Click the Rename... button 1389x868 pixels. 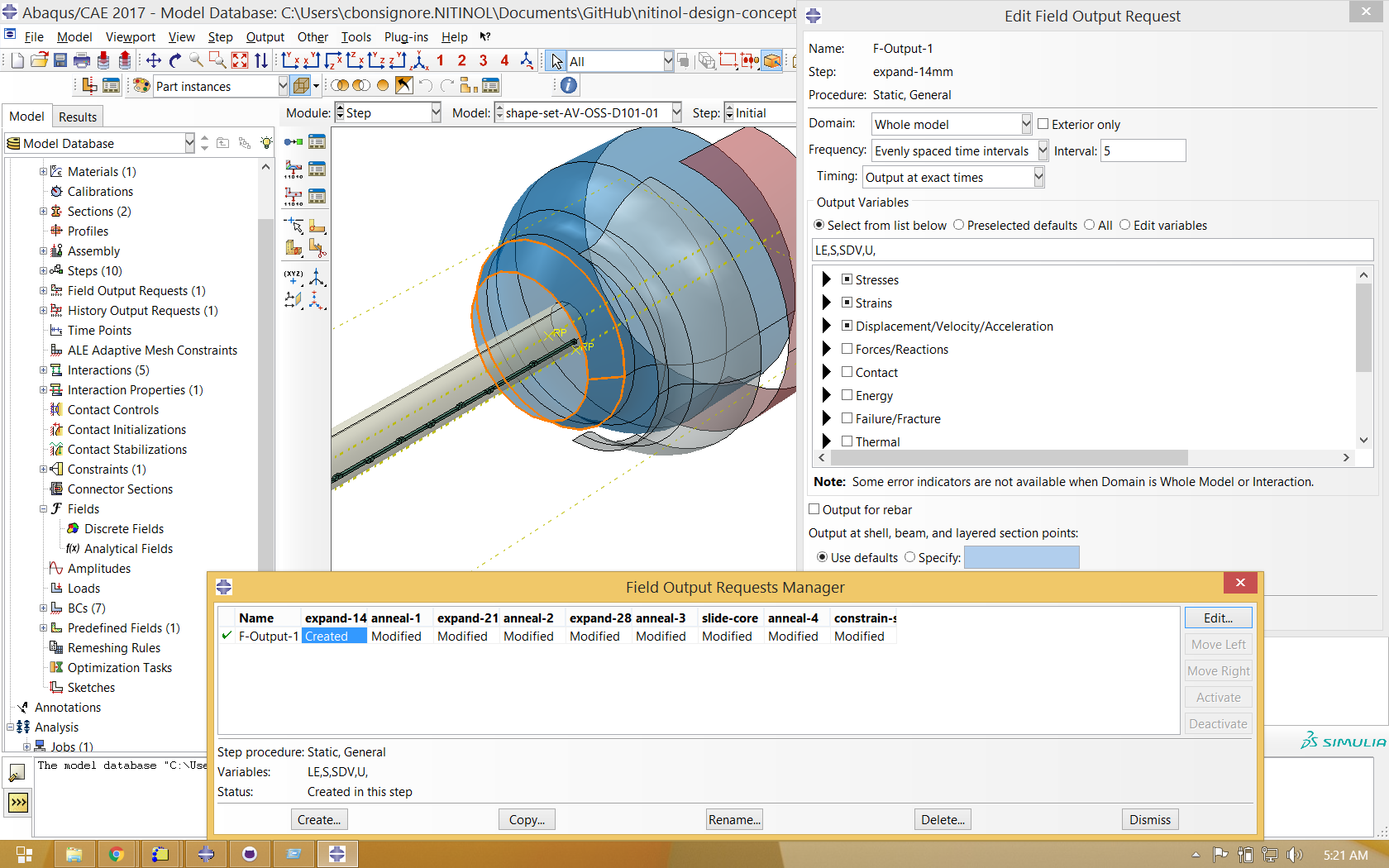tap(734, 819)
